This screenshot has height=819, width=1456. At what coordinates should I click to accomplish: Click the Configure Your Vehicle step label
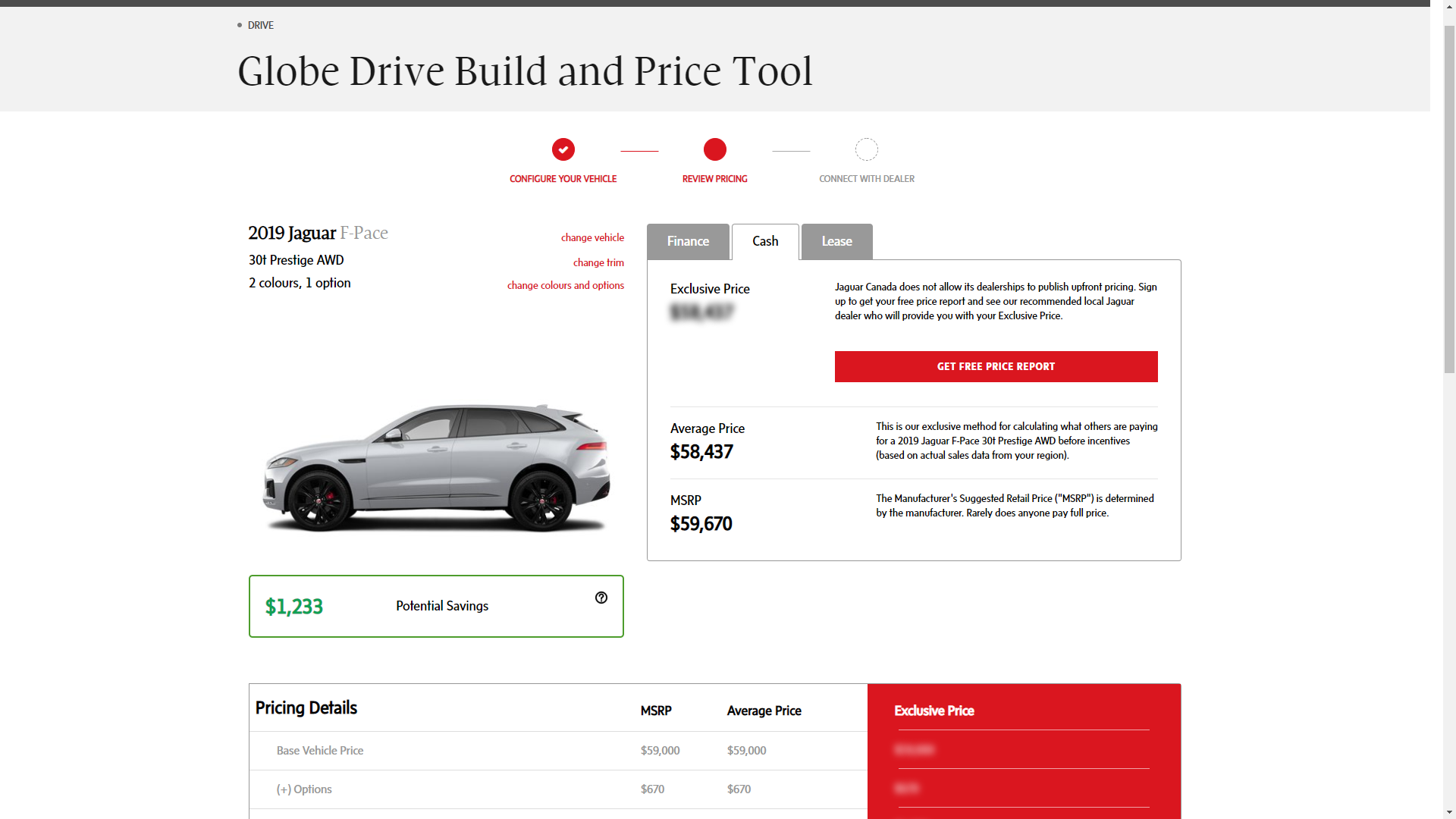[x=563, y=179]
